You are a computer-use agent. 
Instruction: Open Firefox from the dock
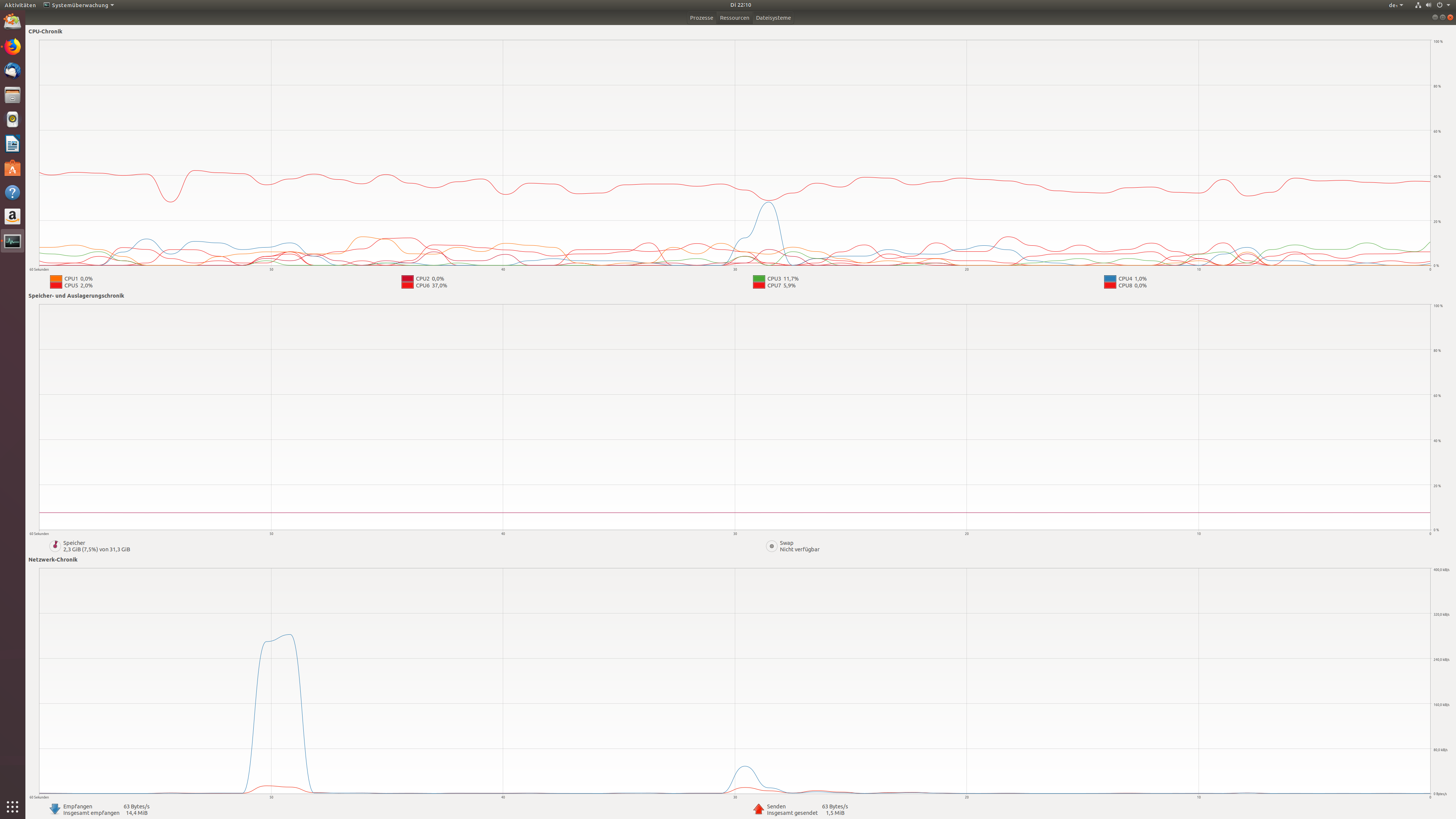13,46
